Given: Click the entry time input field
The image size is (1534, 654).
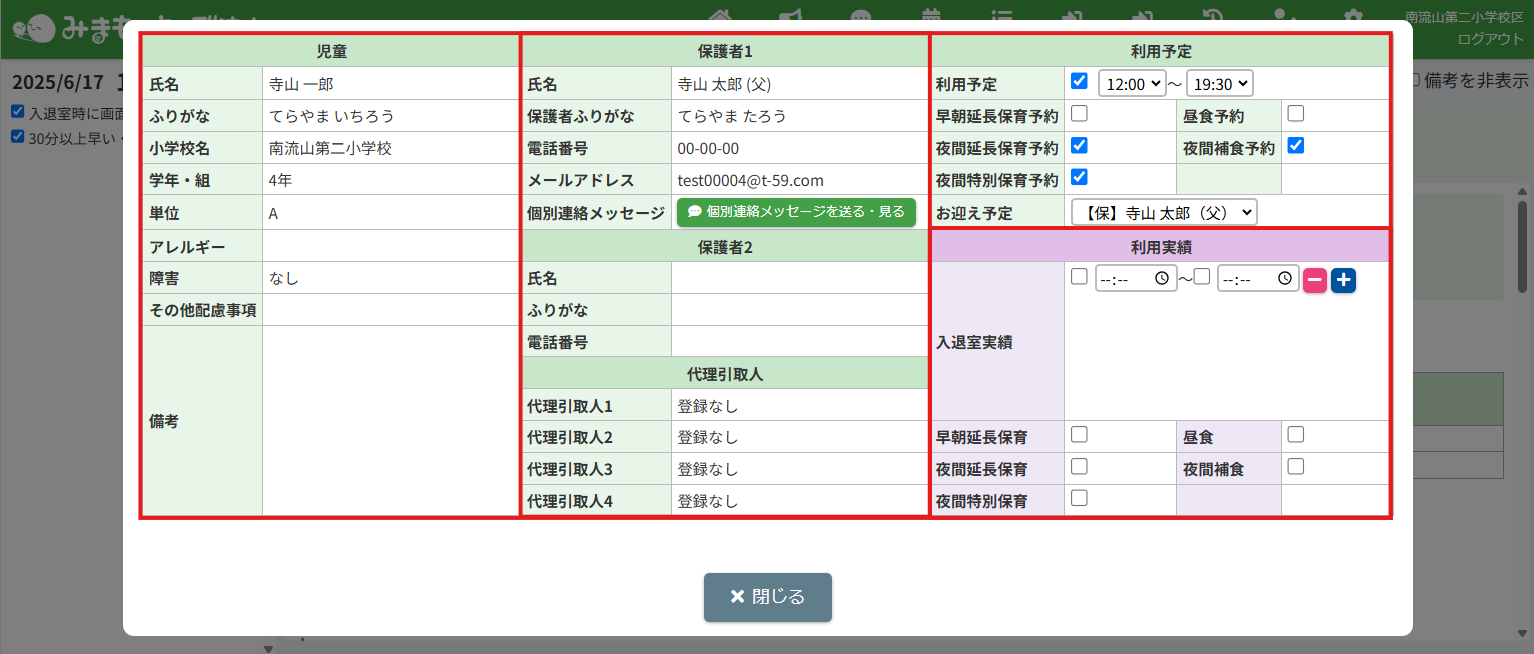Looking at the screenshot, I should pyautogui.click(x=1124, y=280).
